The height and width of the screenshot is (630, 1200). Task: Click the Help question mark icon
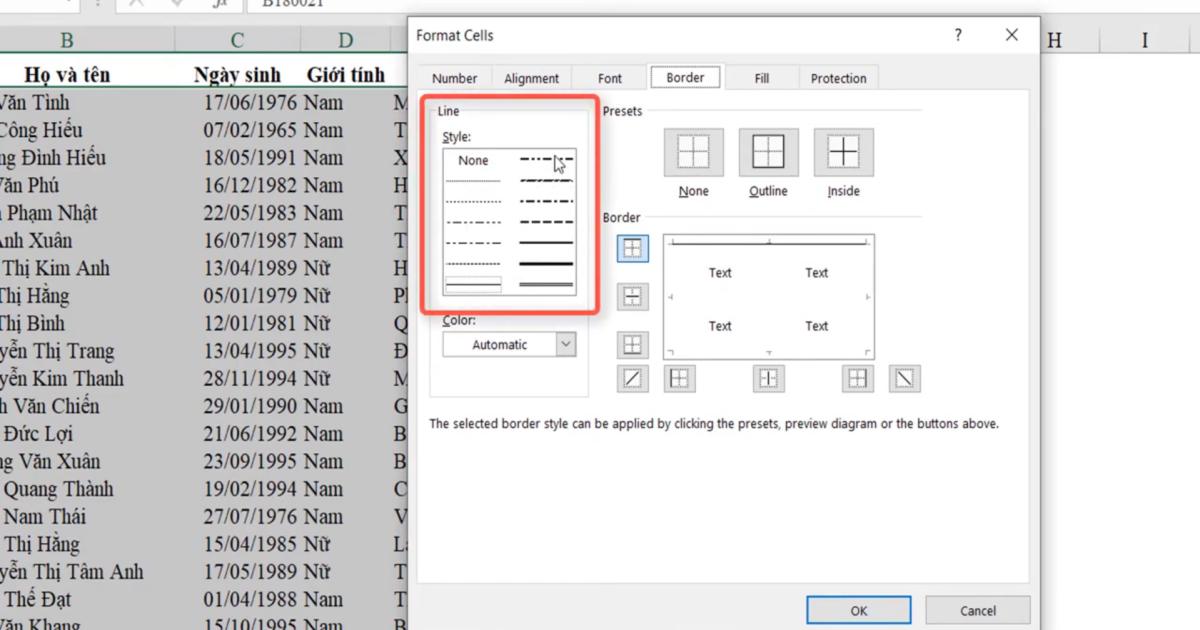click(x=957, y=34)
